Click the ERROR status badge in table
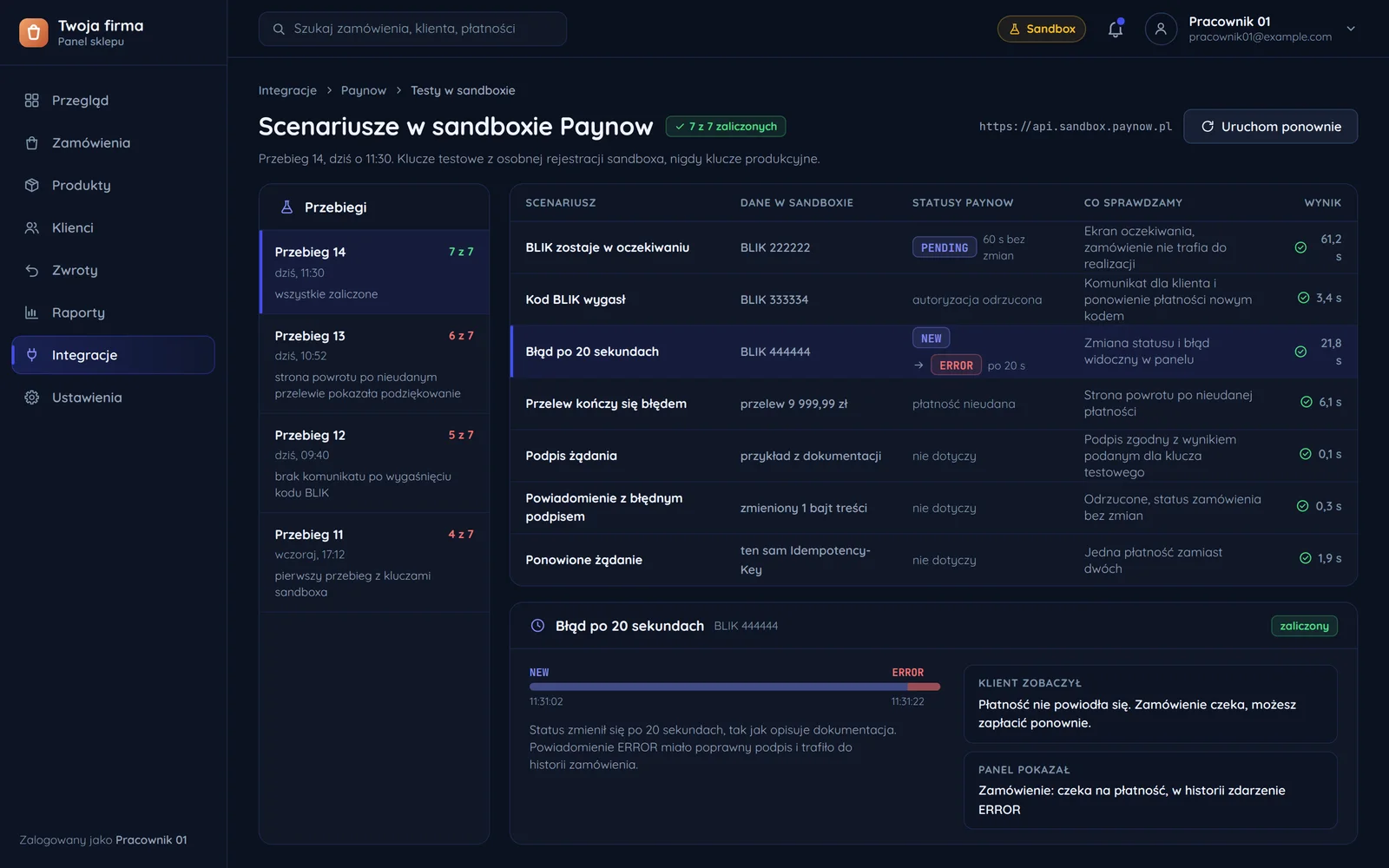Image resolution: width=1389 pixels, height=868 pixels. pos(956,365)
